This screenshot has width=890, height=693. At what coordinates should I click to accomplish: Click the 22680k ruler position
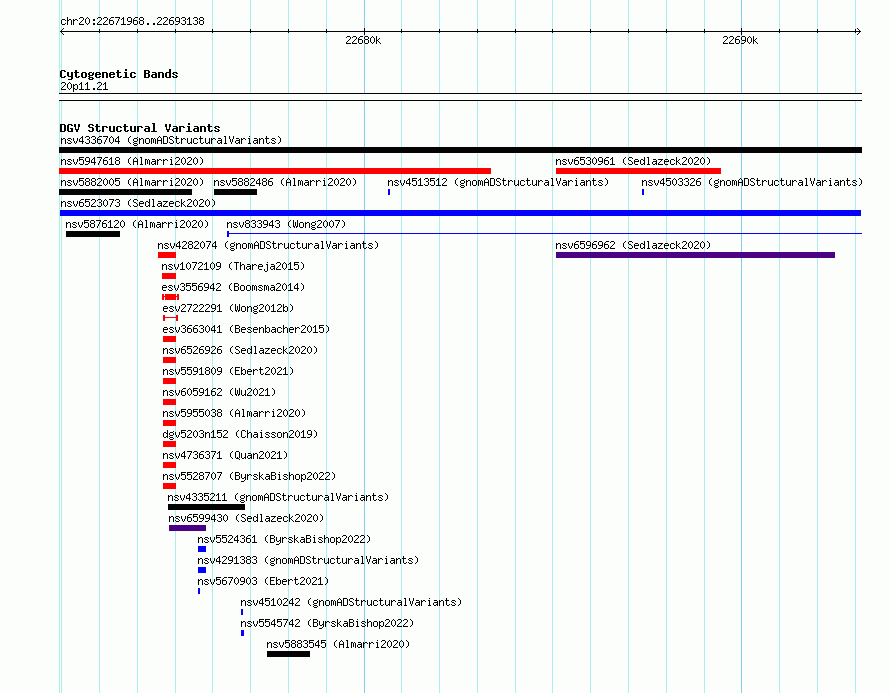pyautogui.click(x=363, y=40)
